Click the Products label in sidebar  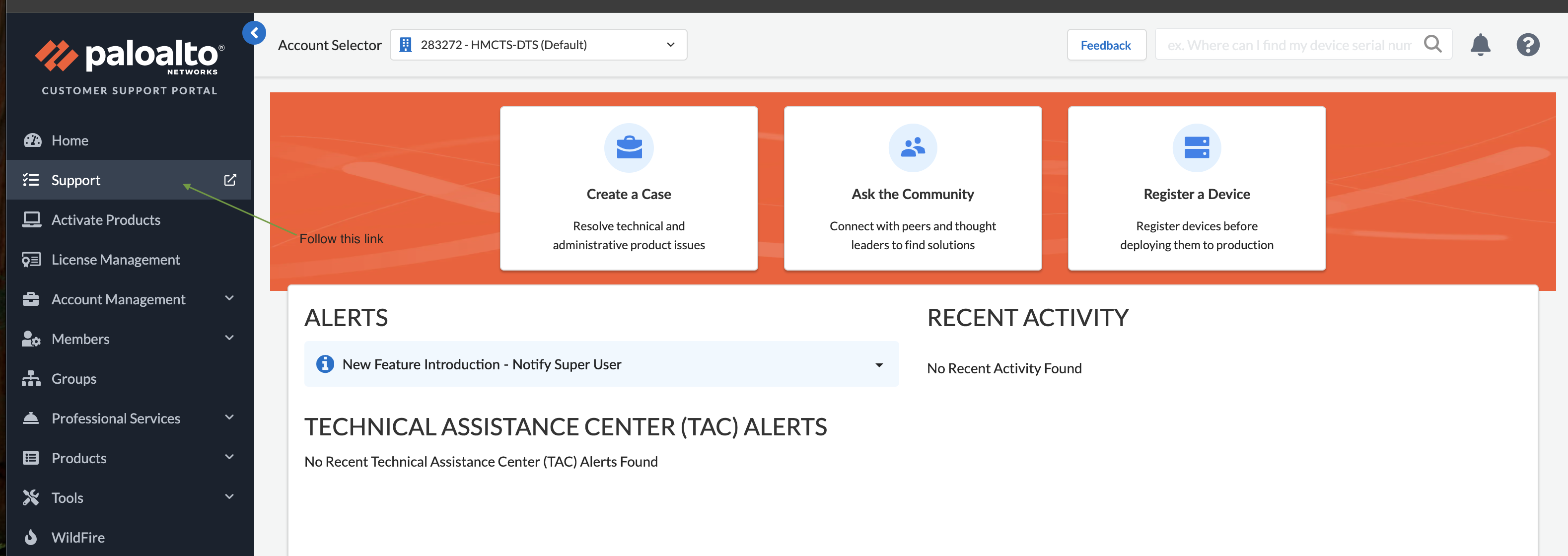pyautogui.click(x=78, y=458)
